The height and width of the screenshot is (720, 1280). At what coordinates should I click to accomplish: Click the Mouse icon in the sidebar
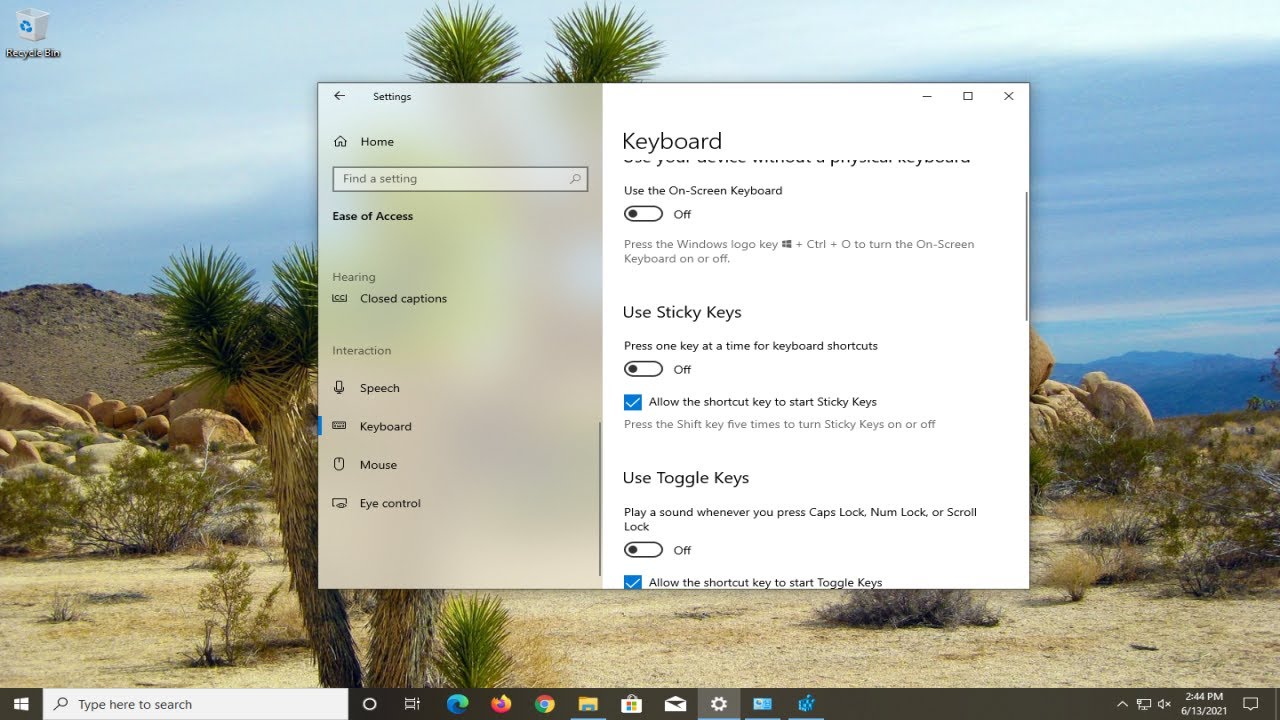point(340,464)
